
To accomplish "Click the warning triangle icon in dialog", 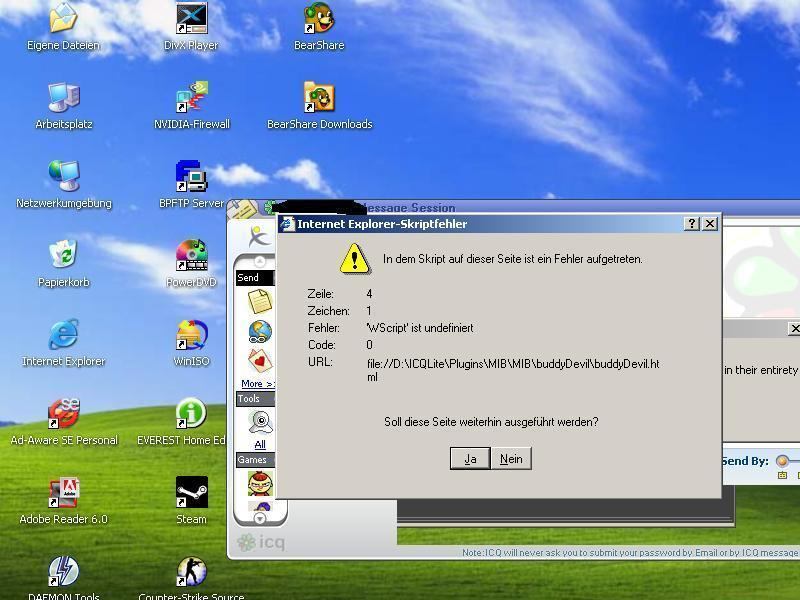I will (x=355, y=258).
